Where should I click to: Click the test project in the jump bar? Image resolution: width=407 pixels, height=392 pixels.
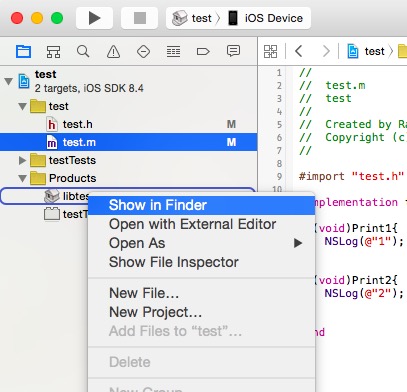[x=366, y=51]
